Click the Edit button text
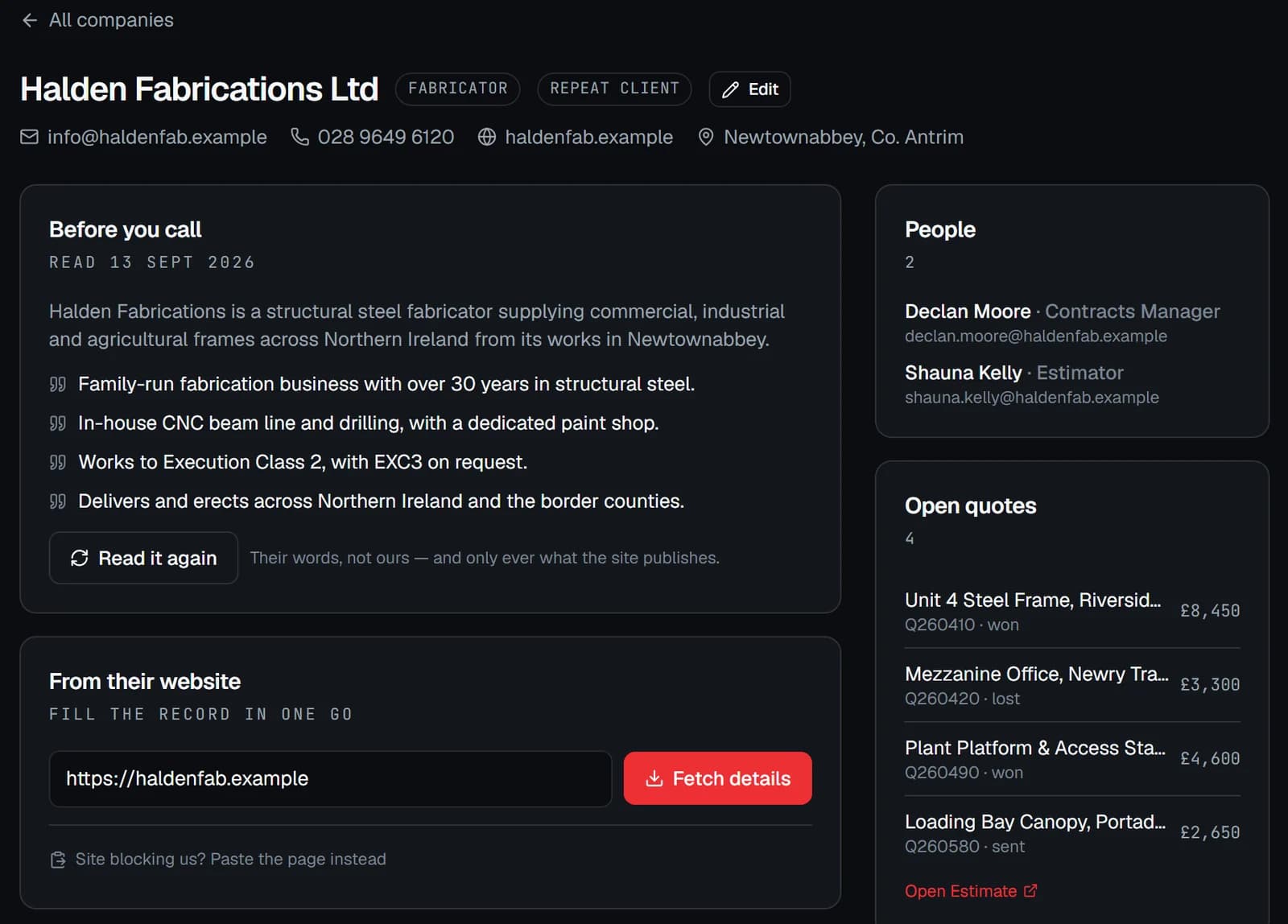Viewport: 1288px width, 924px height. [x=763, y=89]
